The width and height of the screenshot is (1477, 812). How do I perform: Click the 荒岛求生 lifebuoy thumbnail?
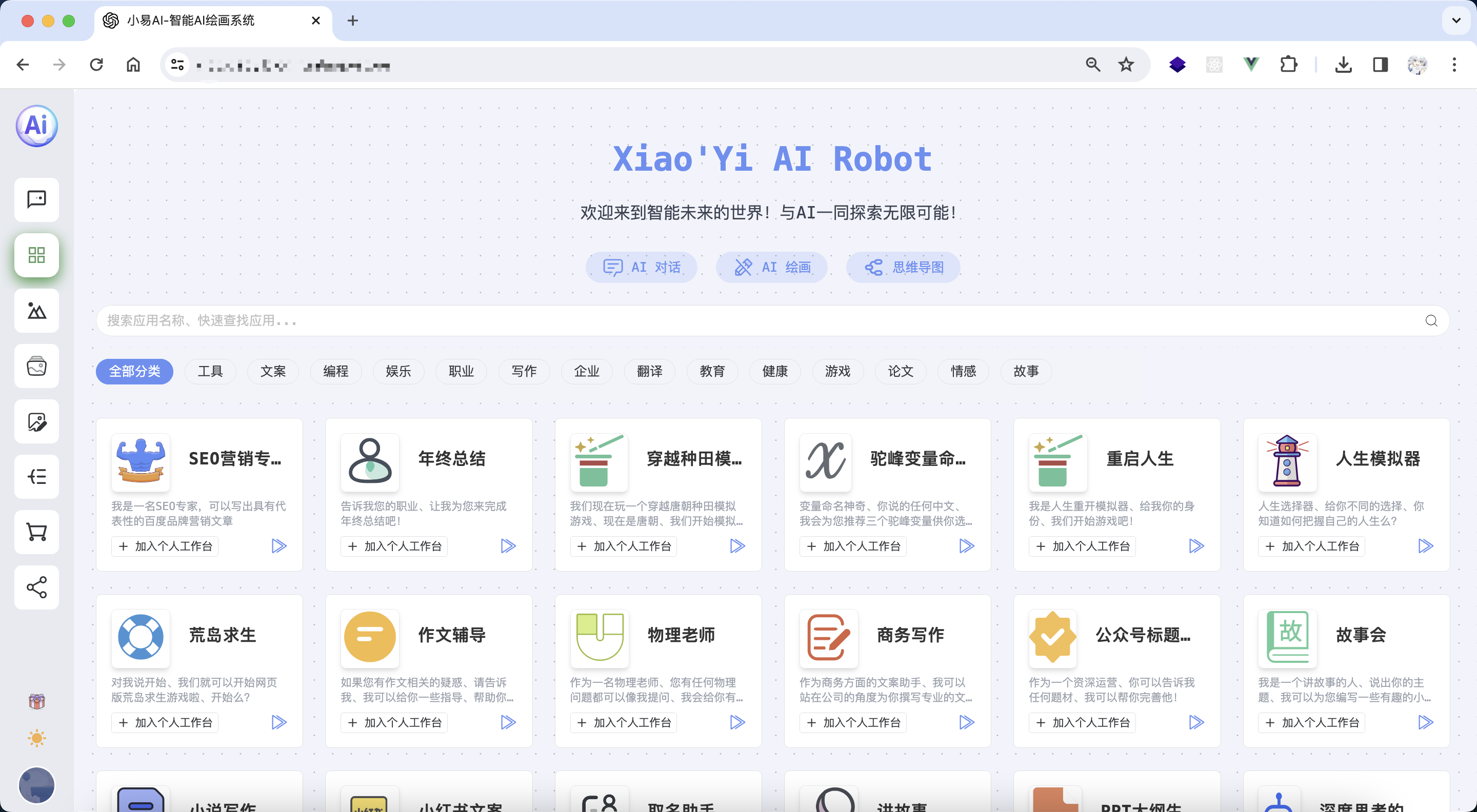coord(141,638)
